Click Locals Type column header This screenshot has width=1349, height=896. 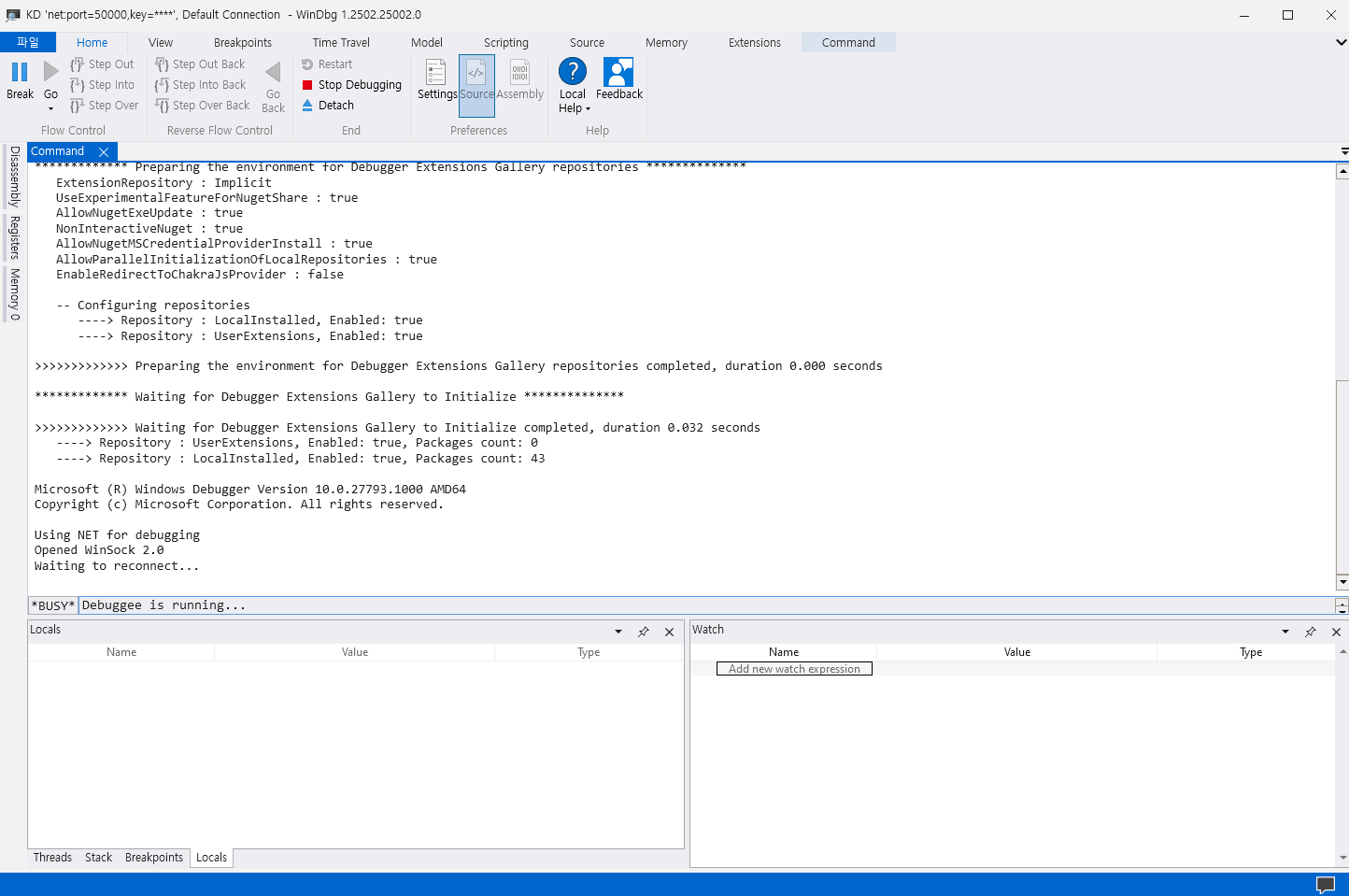click(x=589, y=652)
